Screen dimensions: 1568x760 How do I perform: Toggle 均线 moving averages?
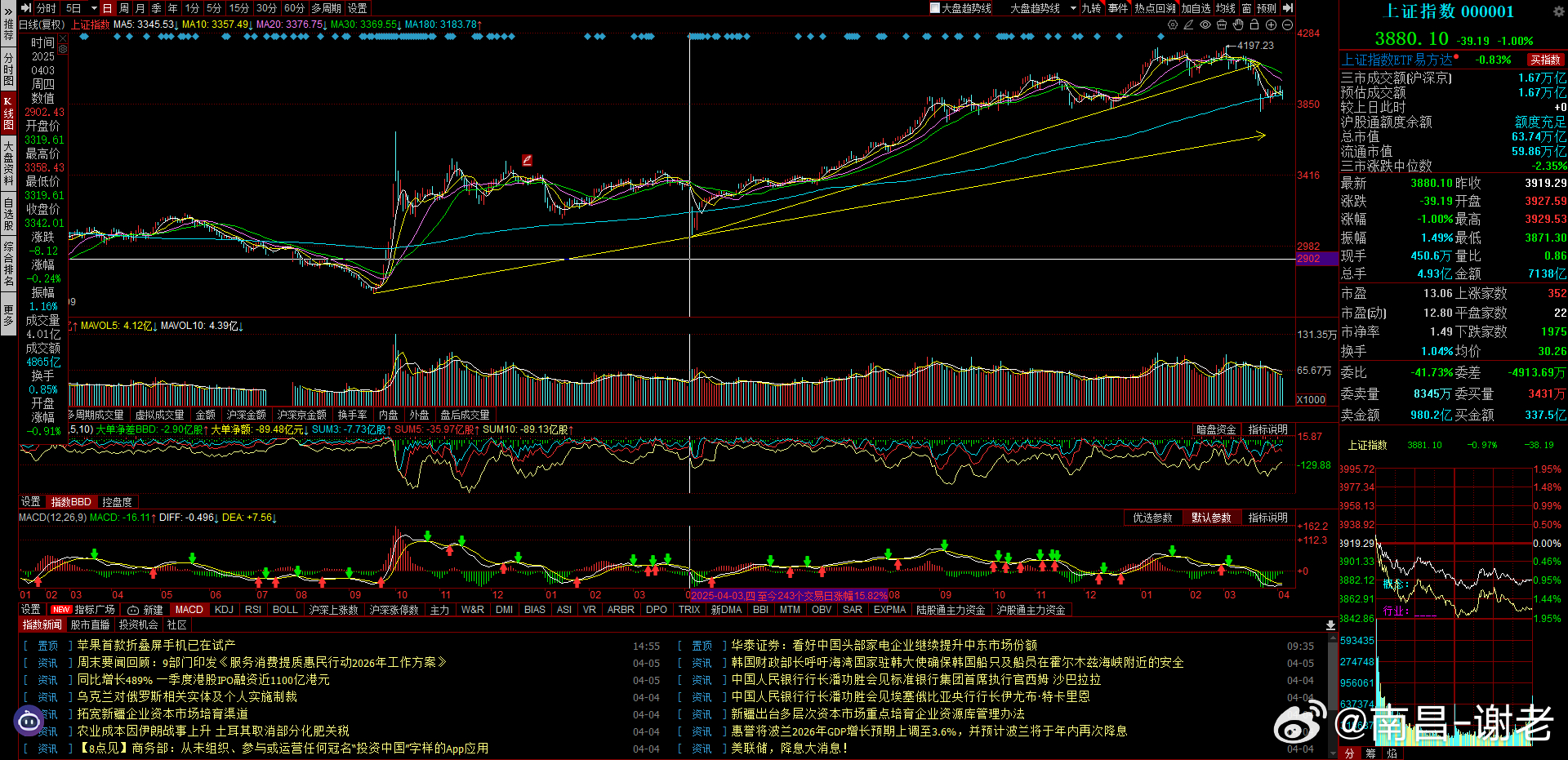tap(1226, 8)
